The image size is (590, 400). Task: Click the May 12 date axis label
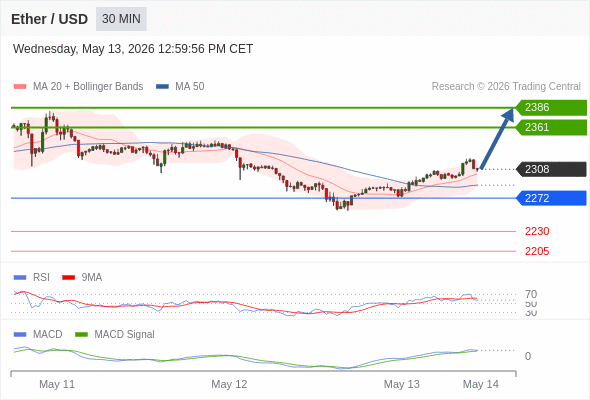pyautogui.click(x=229, y=384)
